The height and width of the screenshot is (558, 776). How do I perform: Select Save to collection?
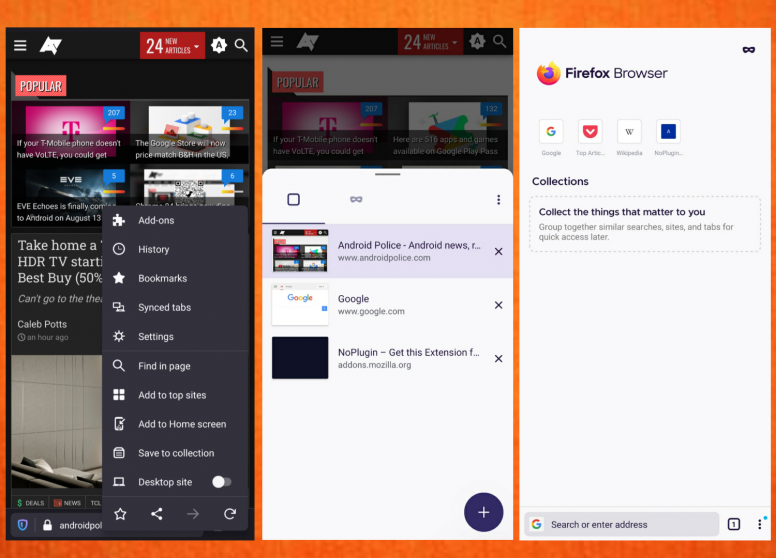pos(175,453)
